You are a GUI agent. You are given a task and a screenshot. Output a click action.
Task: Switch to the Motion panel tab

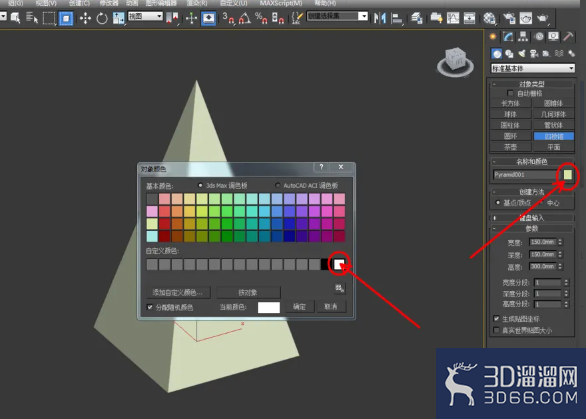(x=539, y=36)
